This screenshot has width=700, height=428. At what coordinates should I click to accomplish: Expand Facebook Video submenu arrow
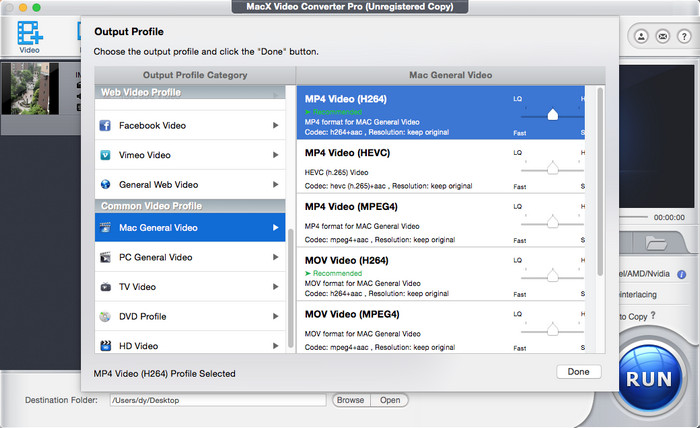coord(275,125)
